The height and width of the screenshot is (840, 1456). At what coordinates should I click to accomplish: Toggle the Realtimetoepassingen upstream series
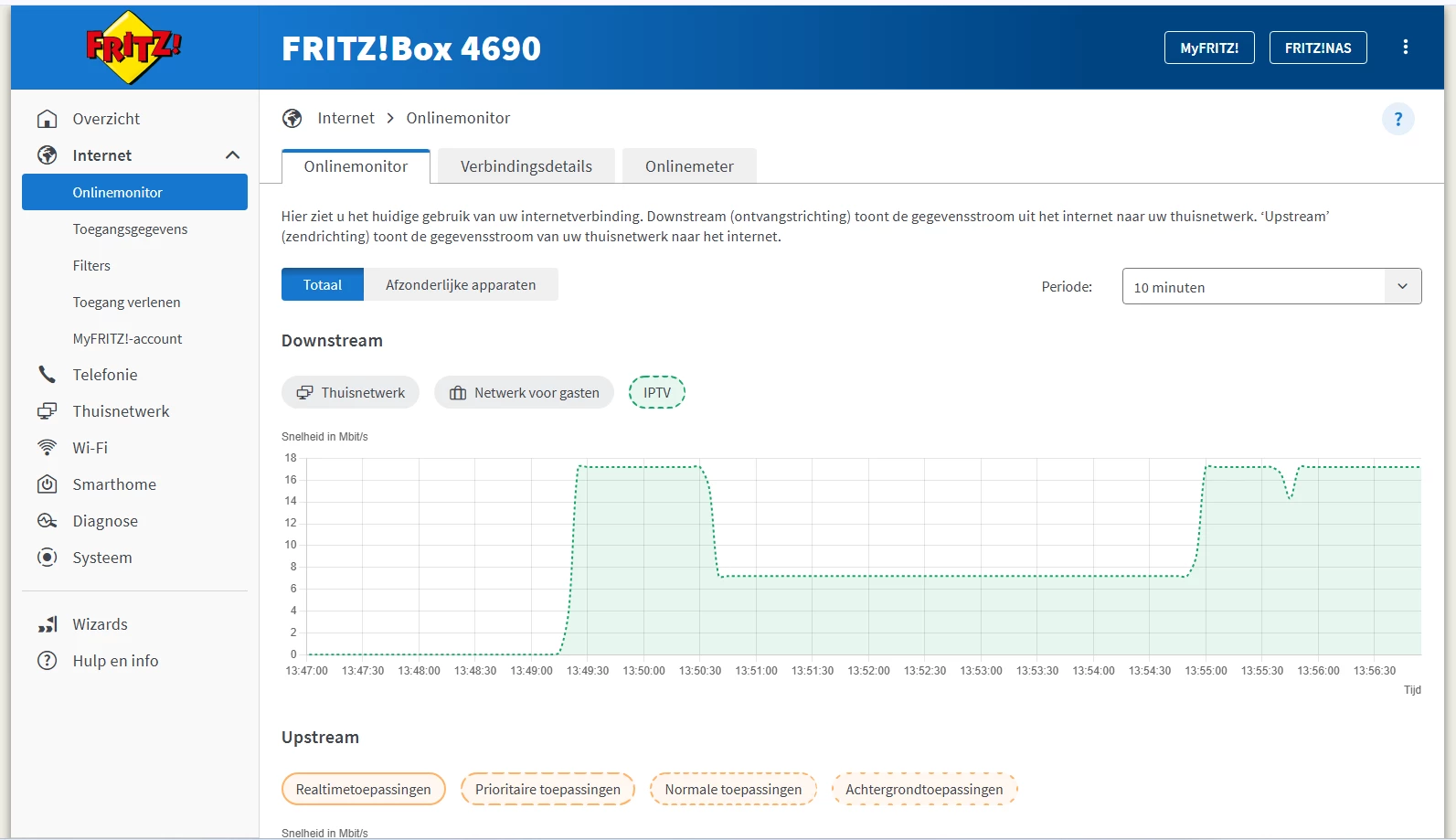363,789
